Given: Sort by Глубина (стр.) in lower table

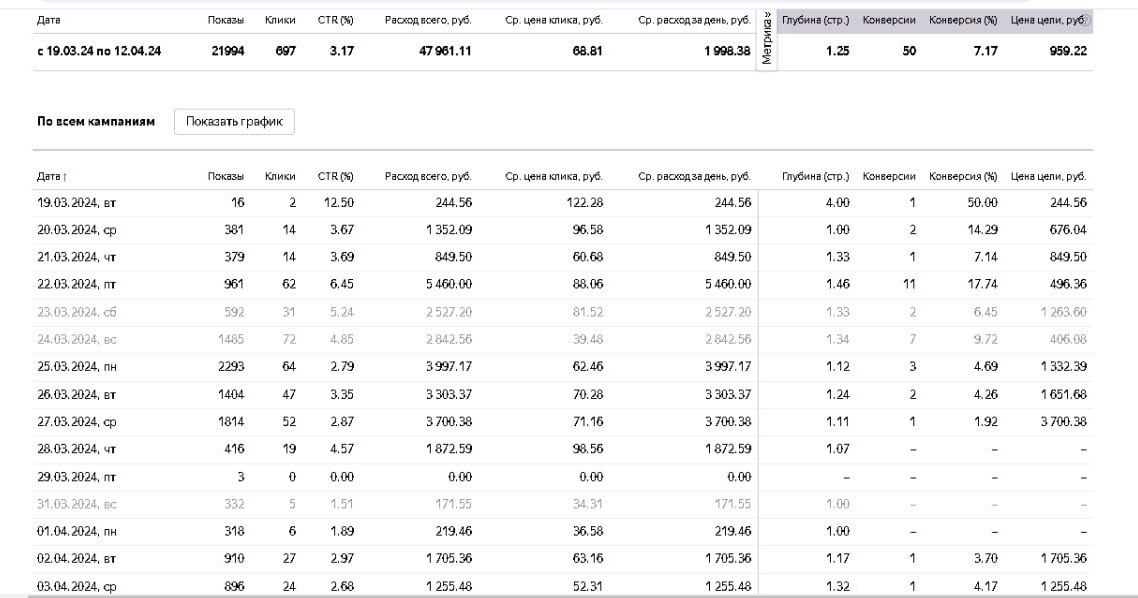Looking at the screenshot, I should pos(815,176).
